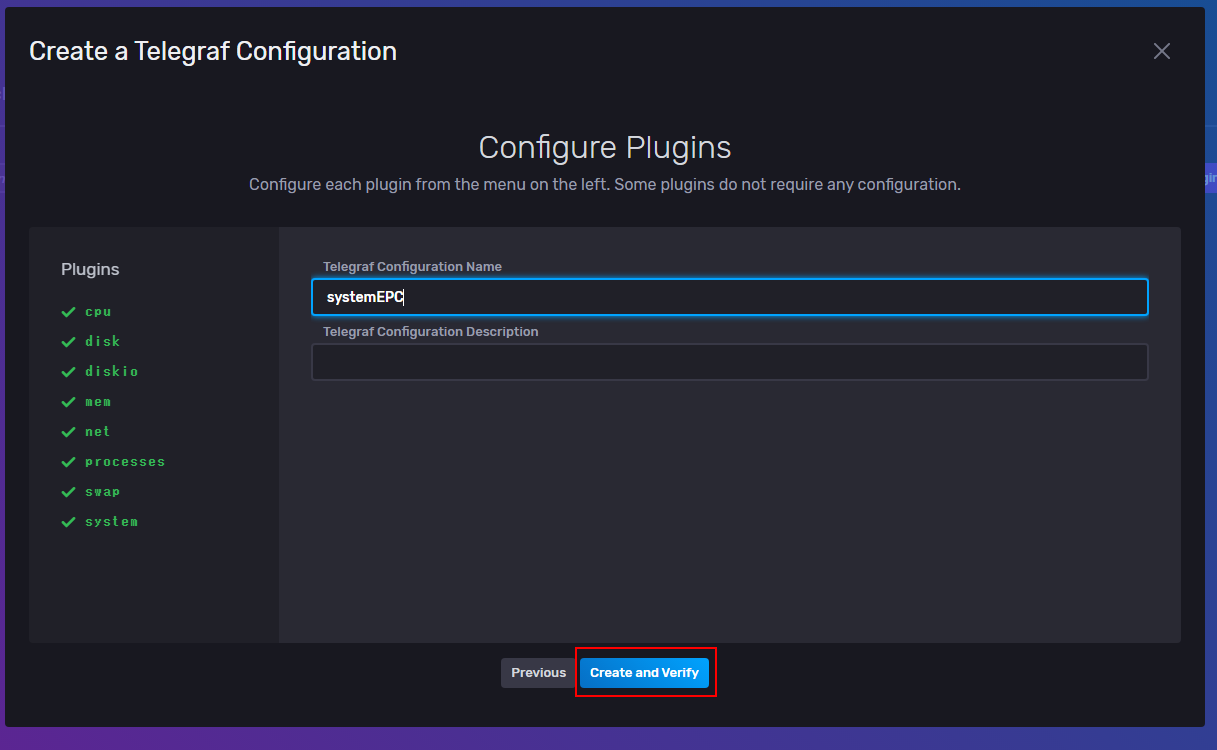Click the checkmark icon beside system

pyautogui.click(x=68, y=522)
